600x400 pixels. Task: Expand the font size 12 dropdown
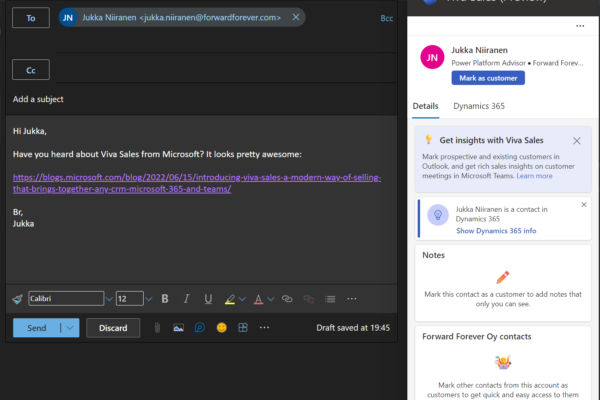coord(149,299)
